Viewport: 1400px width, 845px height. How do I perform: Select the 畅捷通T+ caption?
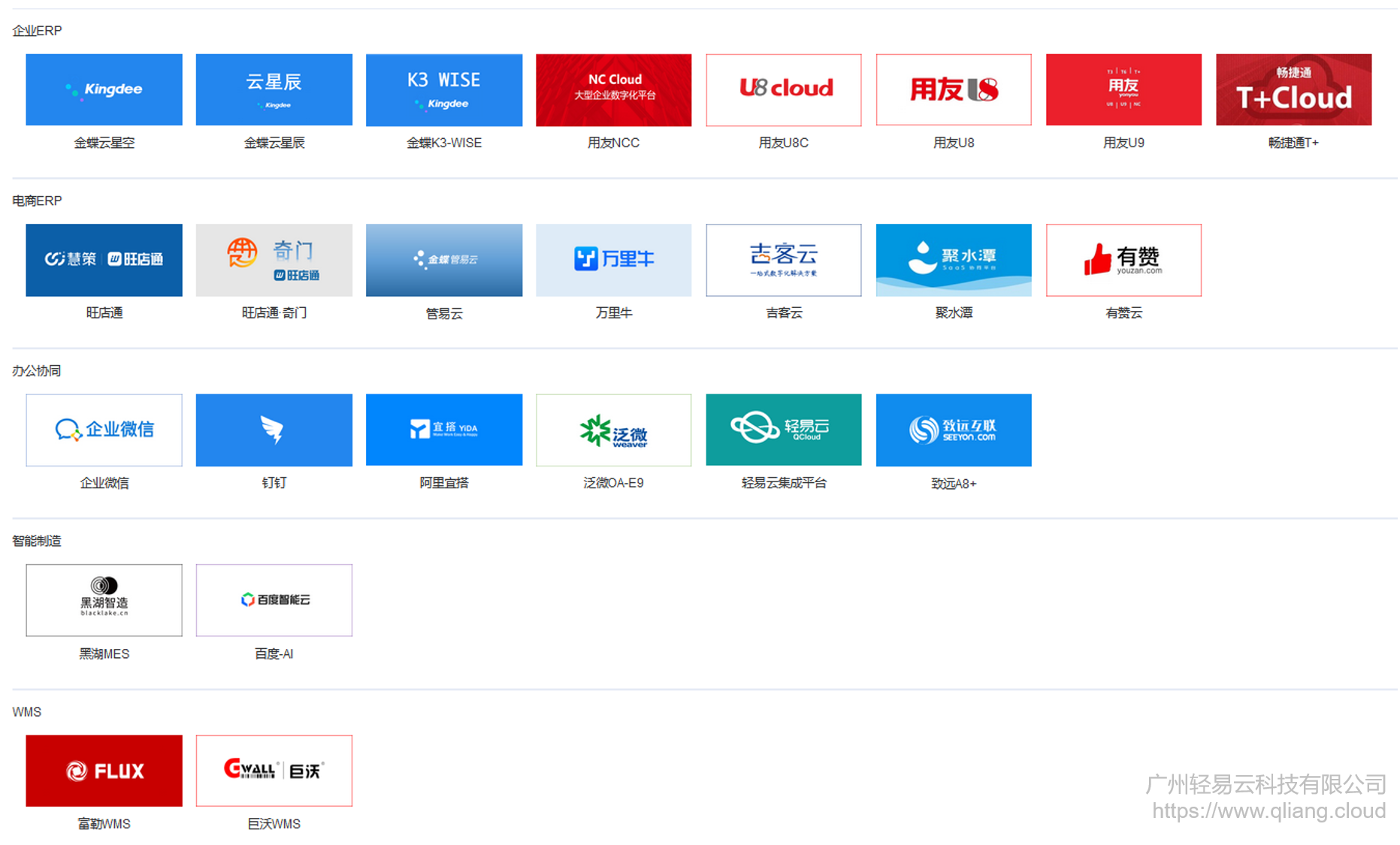point(1294,143)
